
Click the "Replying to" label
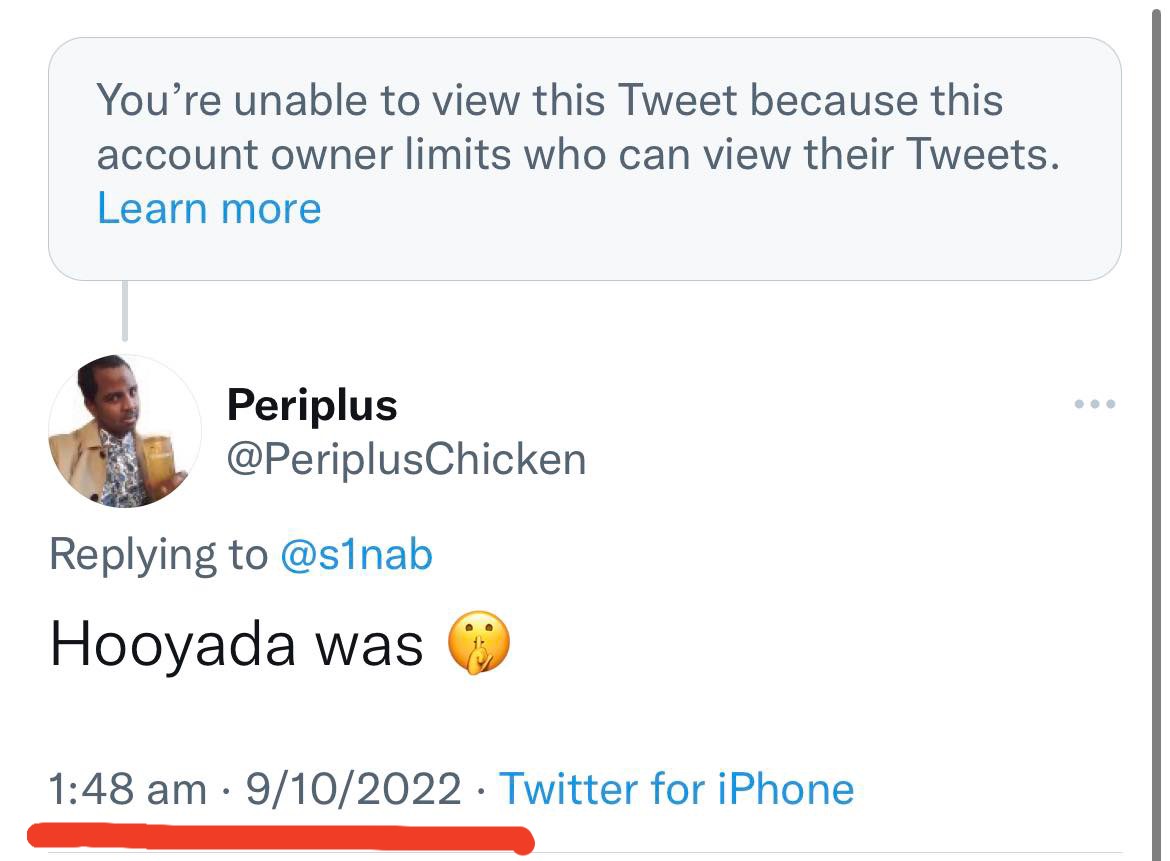[158, 554]
